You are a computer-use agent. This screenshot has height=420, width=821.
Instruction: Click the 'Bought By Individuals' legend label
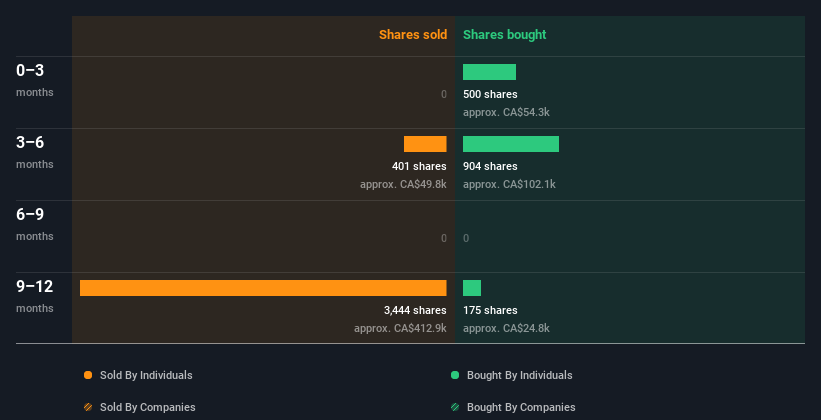(519, 375)
